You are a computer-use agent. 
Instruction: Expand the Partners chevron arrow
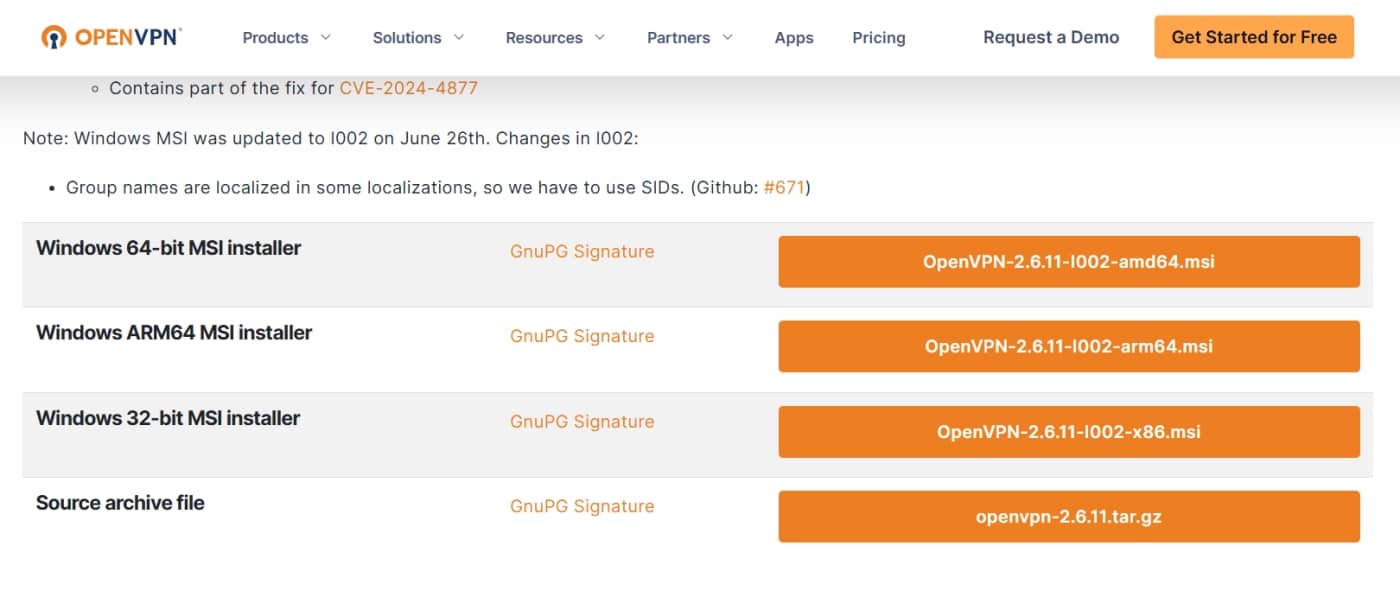[727, 37]
